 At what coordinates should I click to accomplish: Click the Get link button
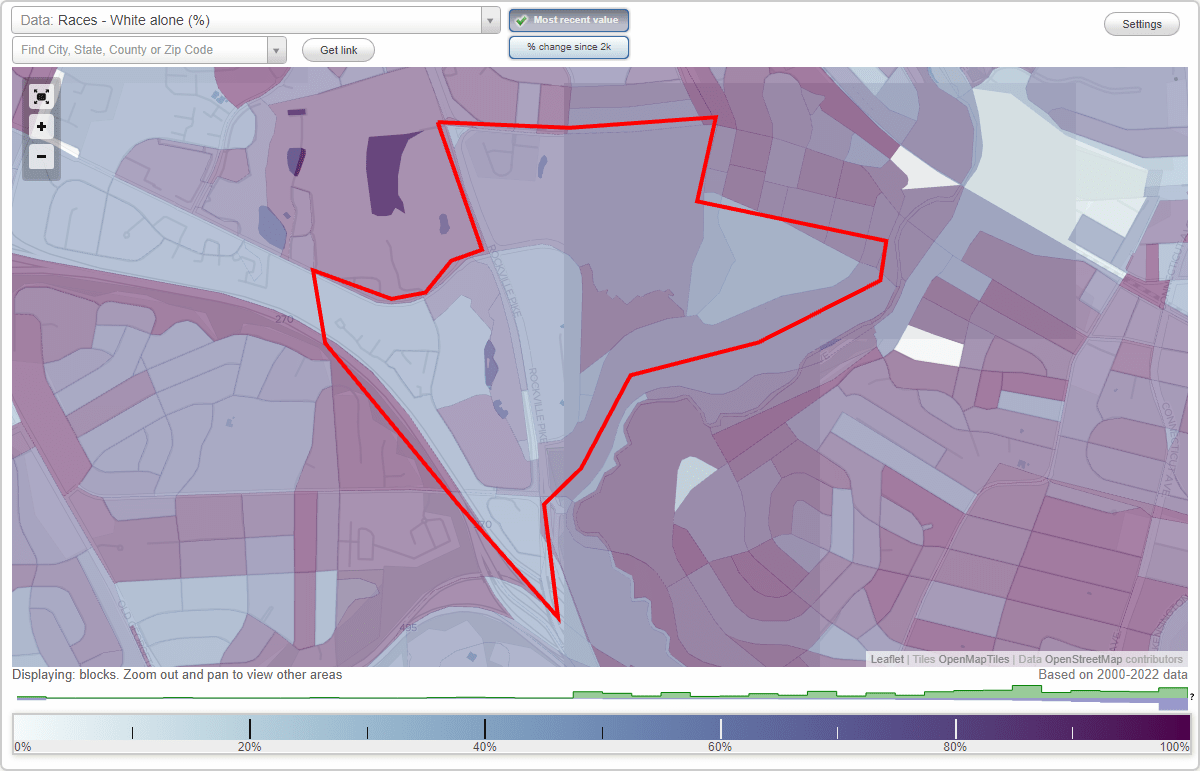(x=337, y=49)
